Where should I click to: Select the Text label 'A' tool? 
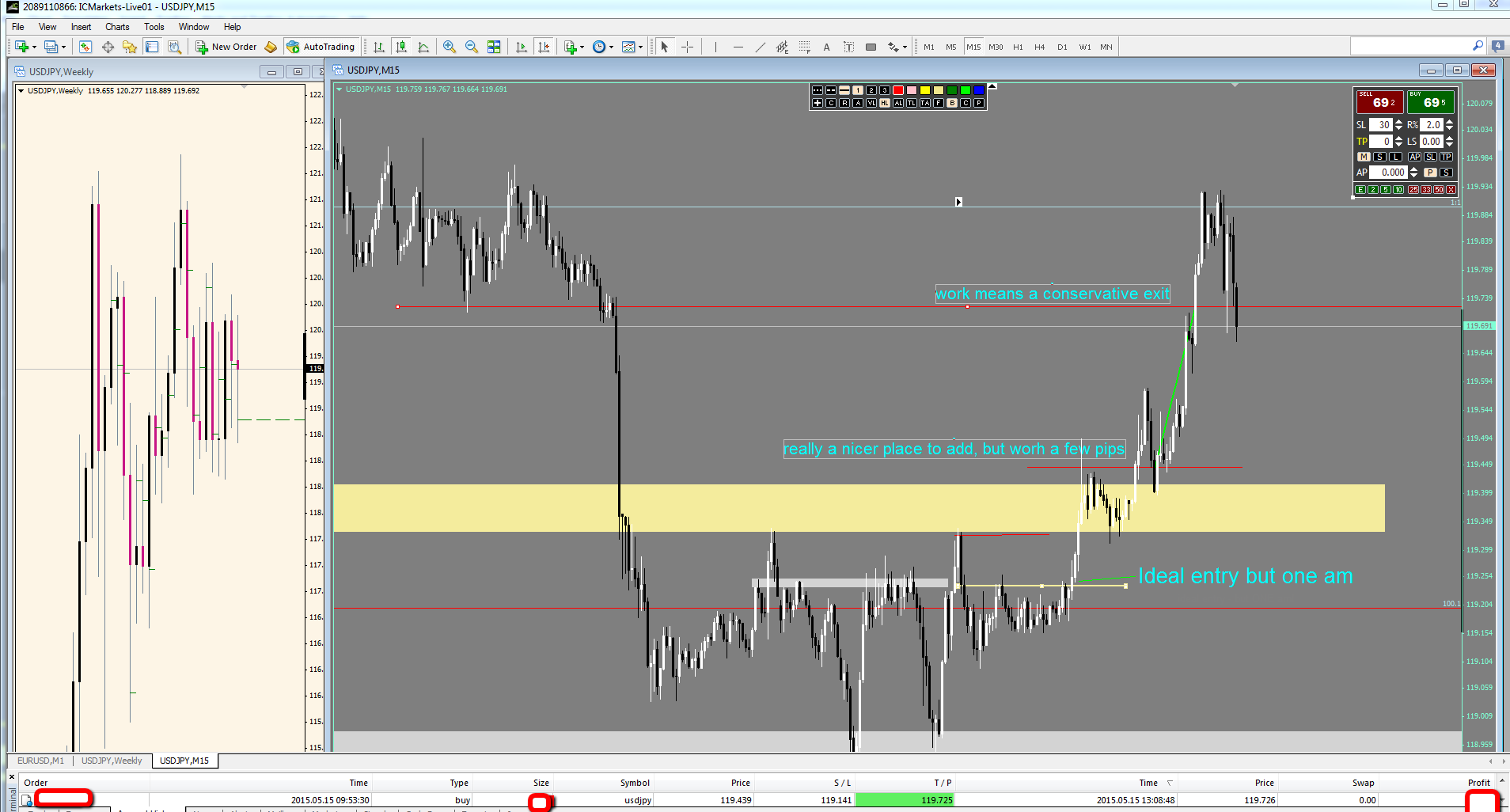826,47
